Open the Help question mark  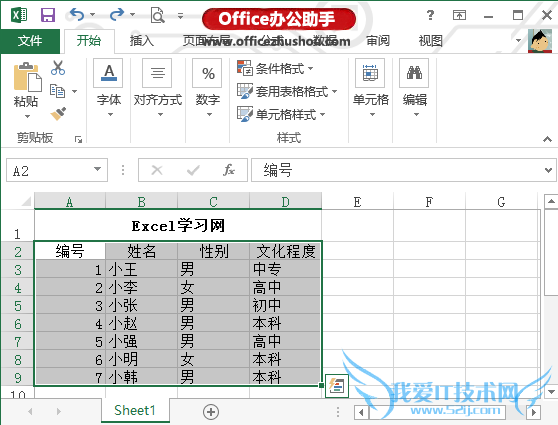[430, 15]
